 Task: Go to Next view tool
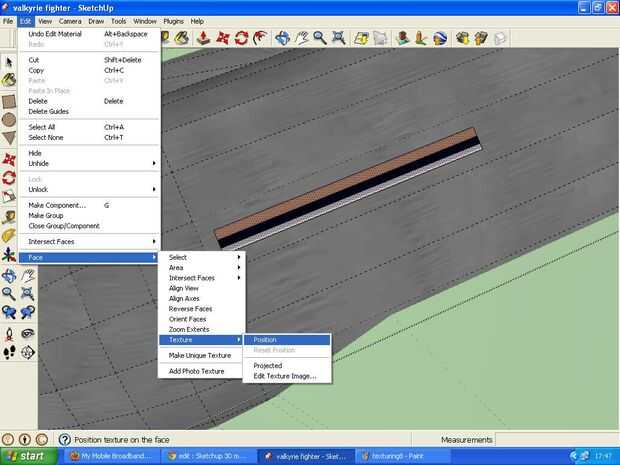click(28, 312)
